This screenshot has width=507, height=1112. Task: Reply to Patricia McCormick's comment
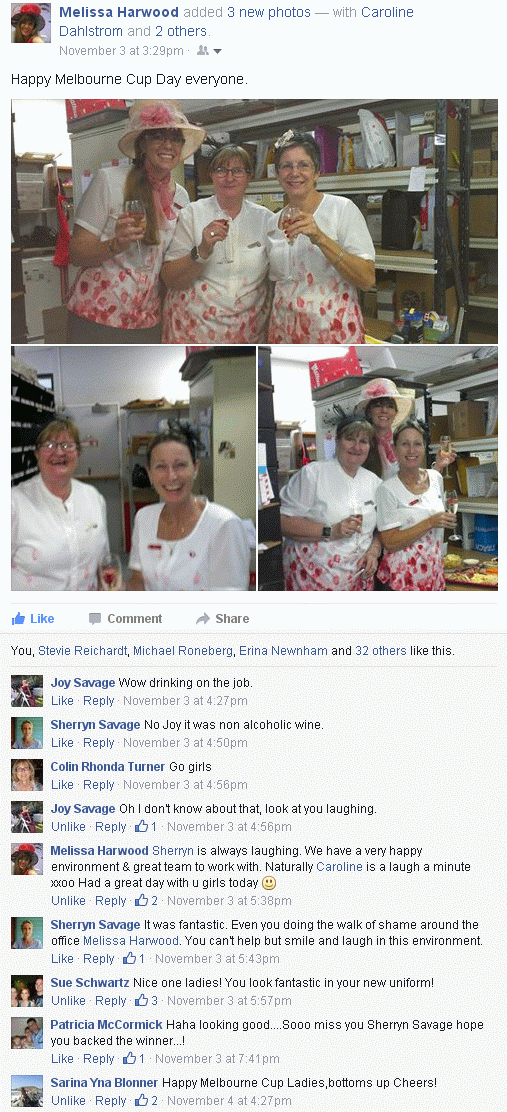click(x=99, y=1059)
